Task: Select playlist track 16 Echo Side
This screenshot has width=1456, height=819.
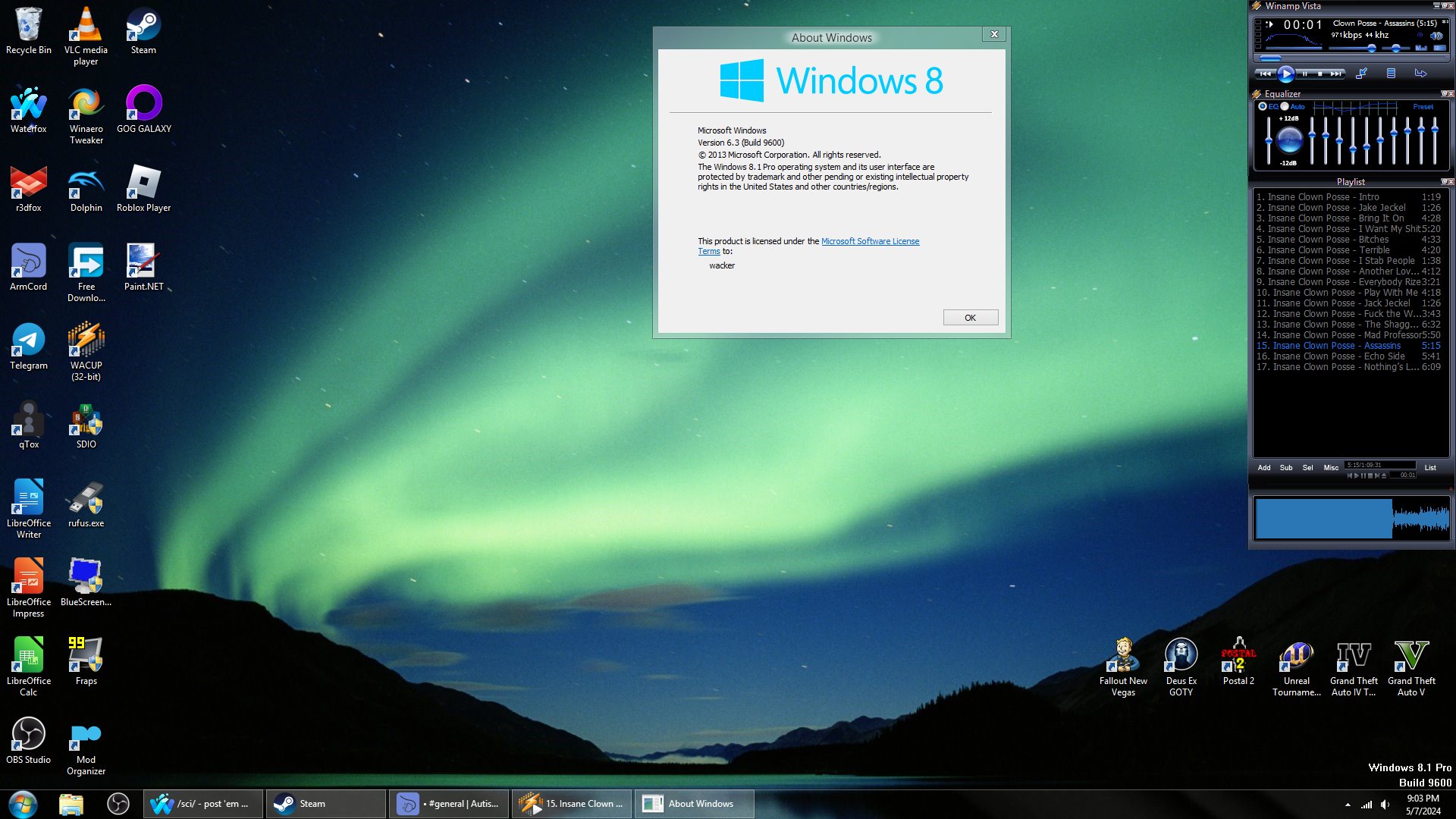Action: 1348,356
